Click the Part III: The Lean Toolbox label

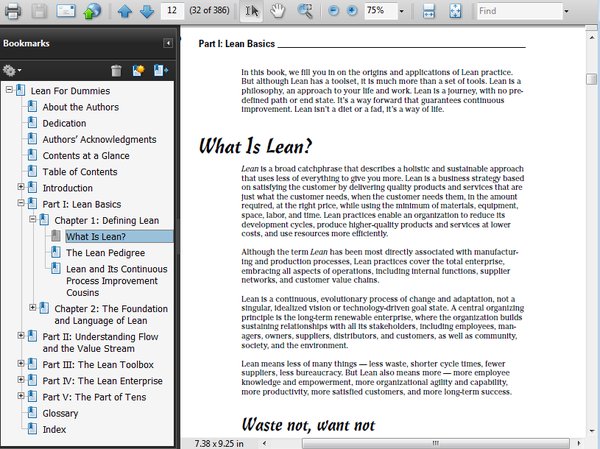tap(98, 365)
